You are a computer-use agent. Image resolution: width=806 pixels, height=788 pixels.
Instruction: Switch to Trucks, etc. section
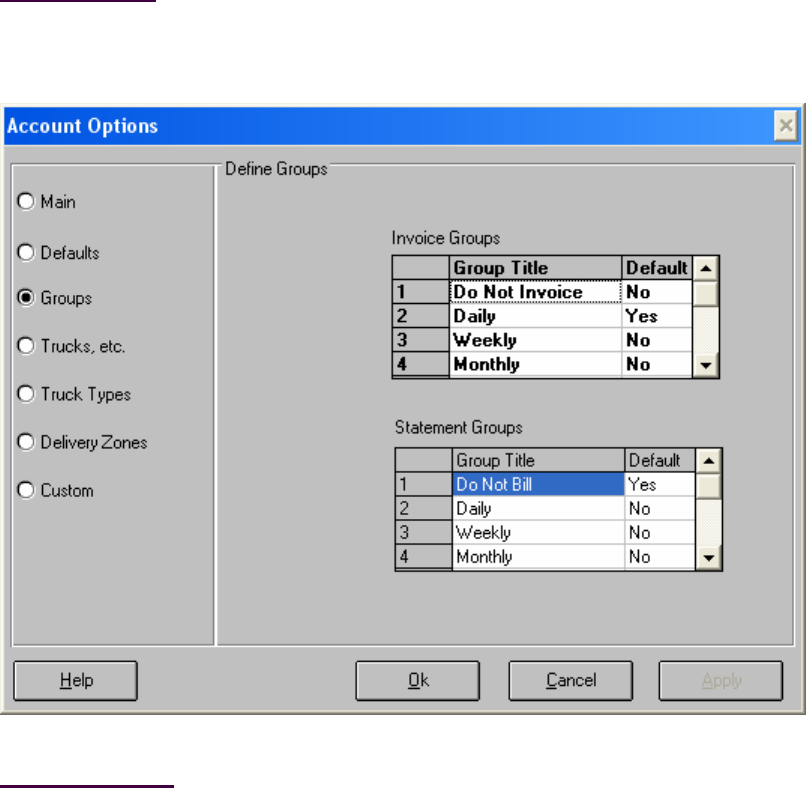pyautogui.click(x=27, y=346)
